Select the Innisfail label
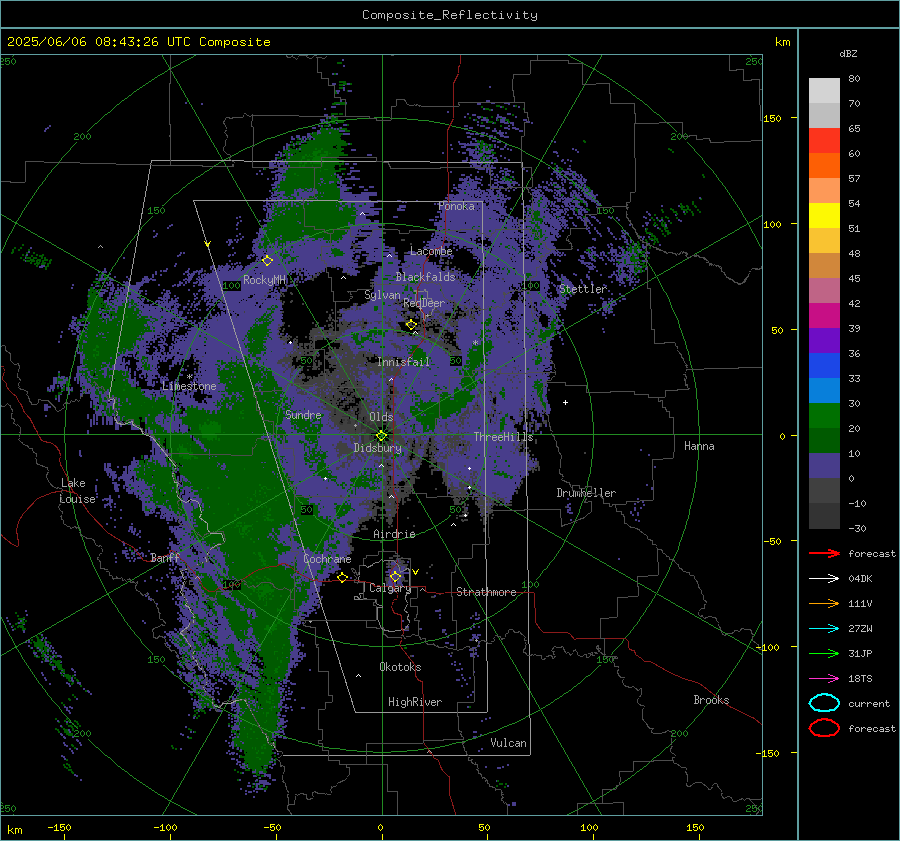Screen dimensions: 900x841 pyautogui.click(x=403, y=362)
